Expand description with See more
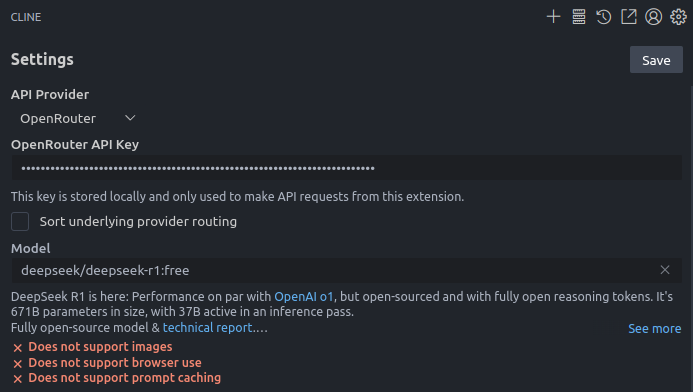 655,328
